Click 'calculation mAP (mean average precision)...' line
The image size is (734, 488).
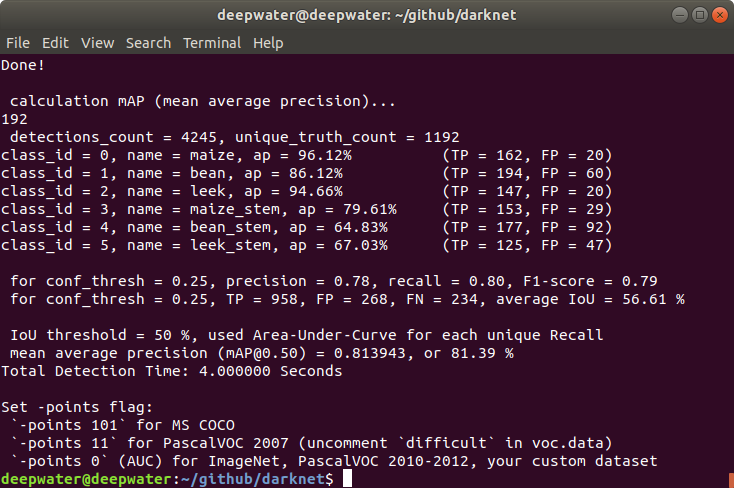point(203,101)
